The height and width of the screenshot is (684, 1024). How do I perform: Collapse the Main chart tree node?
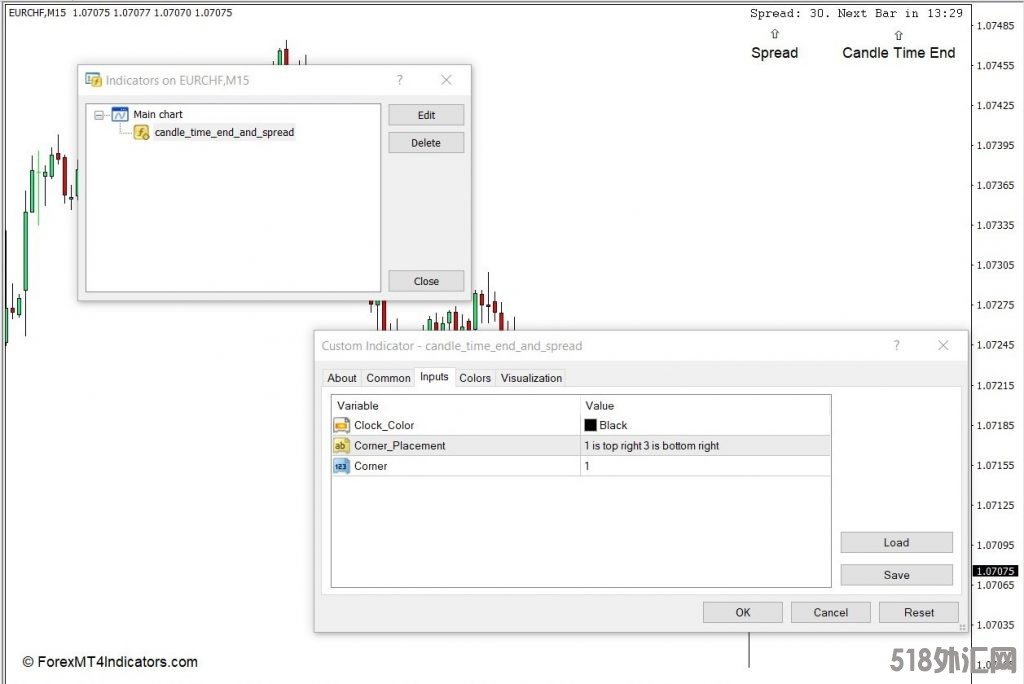tap(99, 115)
